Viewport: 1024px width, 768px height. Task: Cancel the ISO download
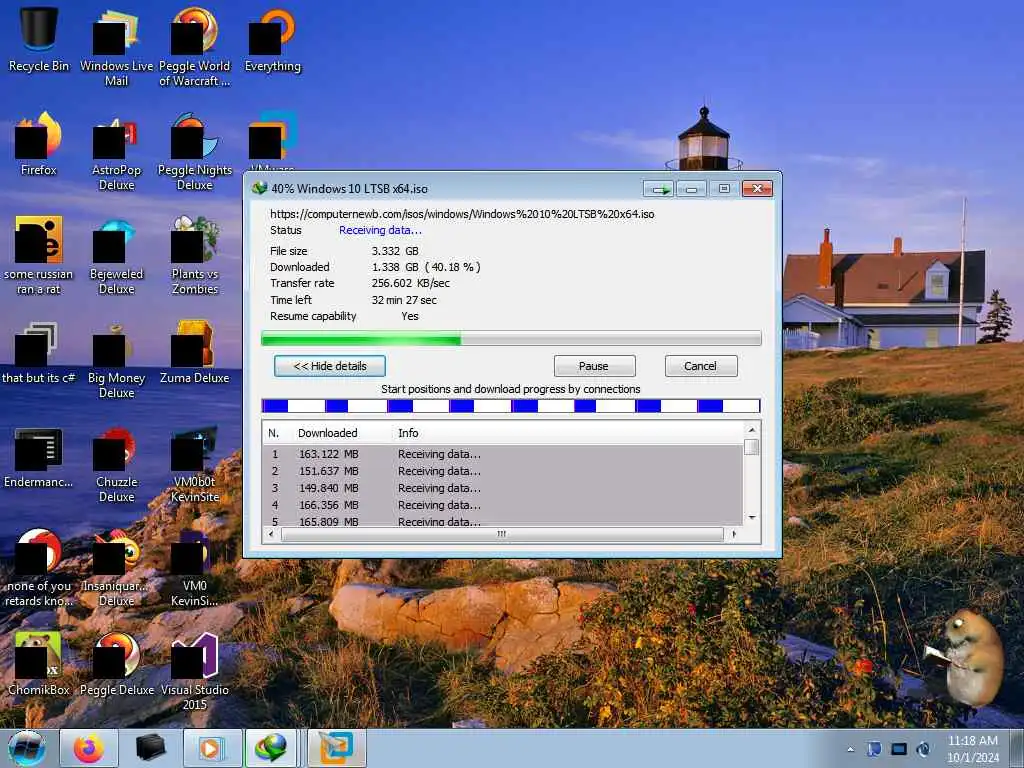pyautogui.click(x=701, y=366)
